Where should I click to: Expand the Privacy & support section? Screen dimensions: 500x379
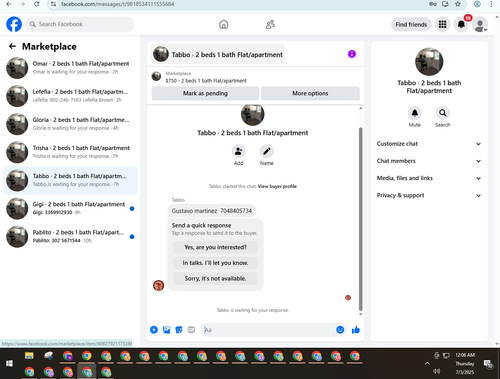(429, 195)
